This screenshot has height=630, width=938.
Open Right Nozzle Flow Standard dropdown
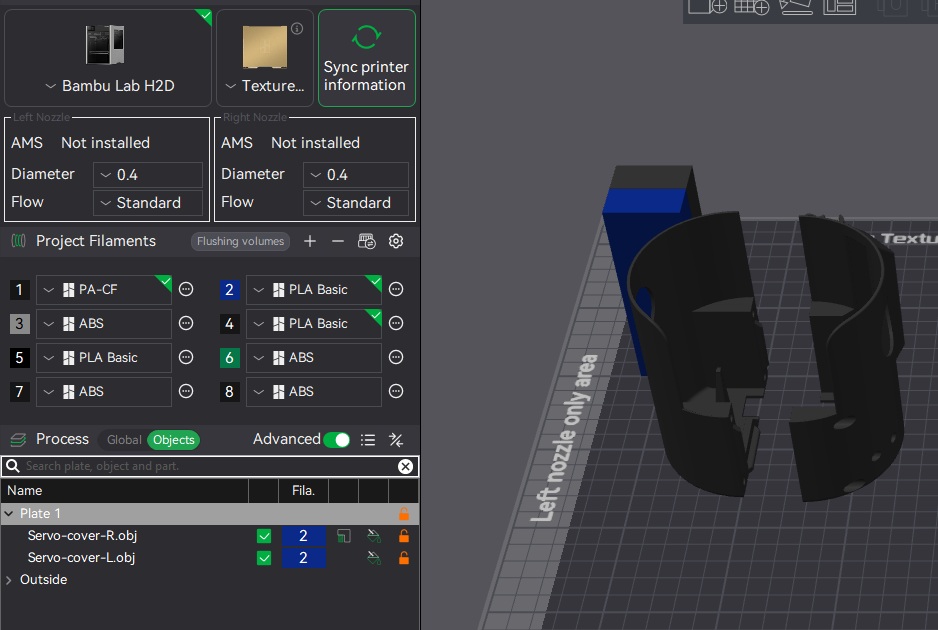[356, 203]
